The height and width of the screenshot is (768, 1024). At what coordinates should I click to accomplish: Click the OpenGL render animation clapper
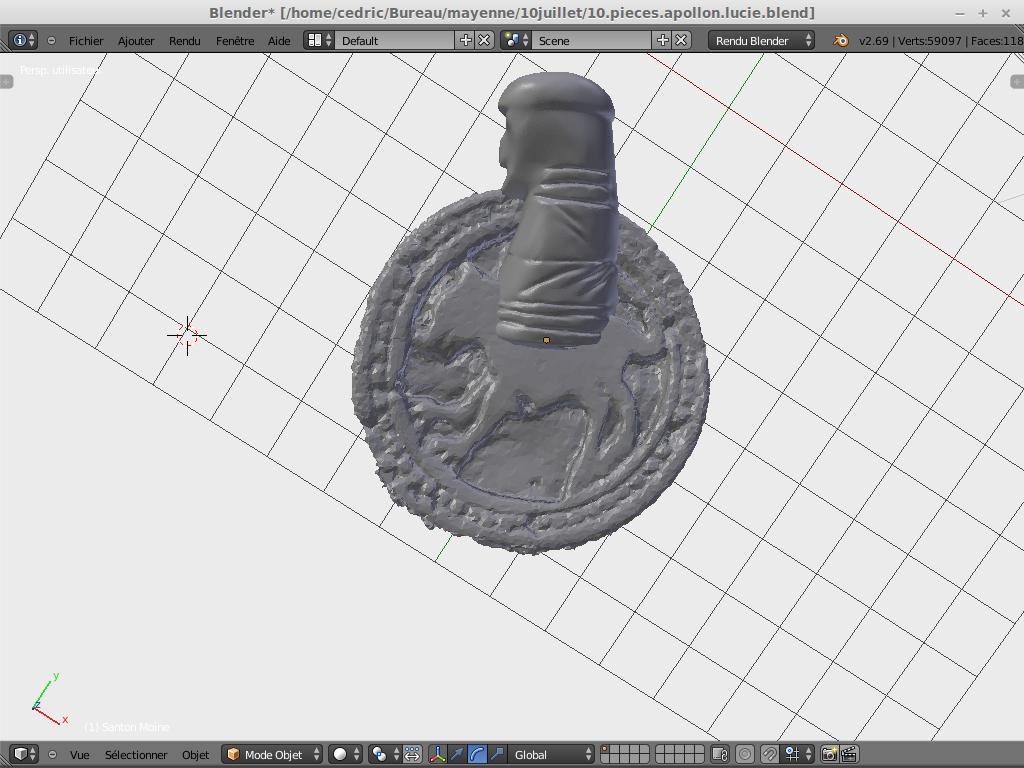[849, 754]
